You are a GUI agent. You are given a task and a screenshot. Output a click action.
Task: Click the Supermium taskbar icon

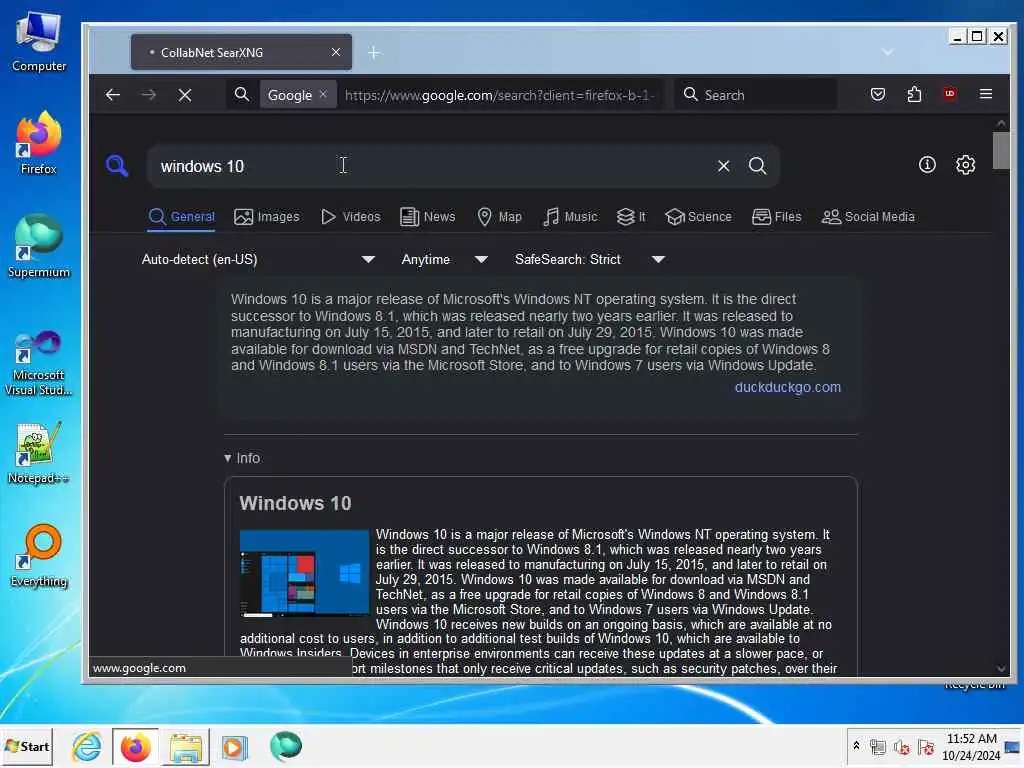pyautogui.click(x=285, y=746)
